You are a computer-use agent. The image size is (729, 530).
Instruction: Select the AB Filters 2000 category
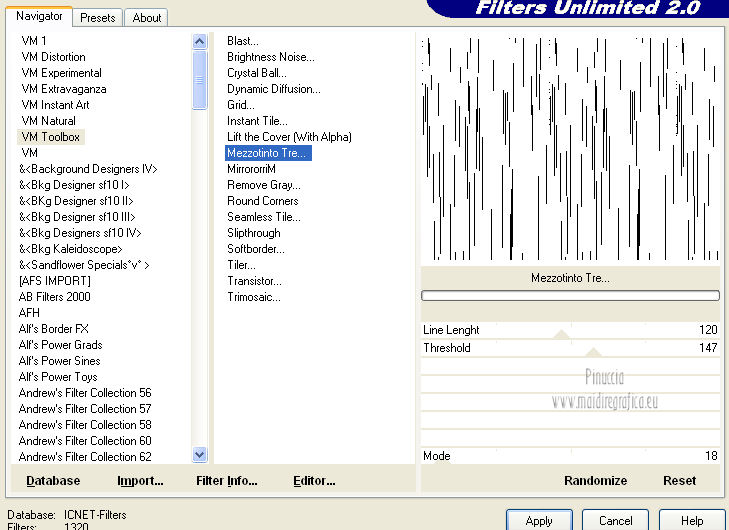tap(54, 297)
